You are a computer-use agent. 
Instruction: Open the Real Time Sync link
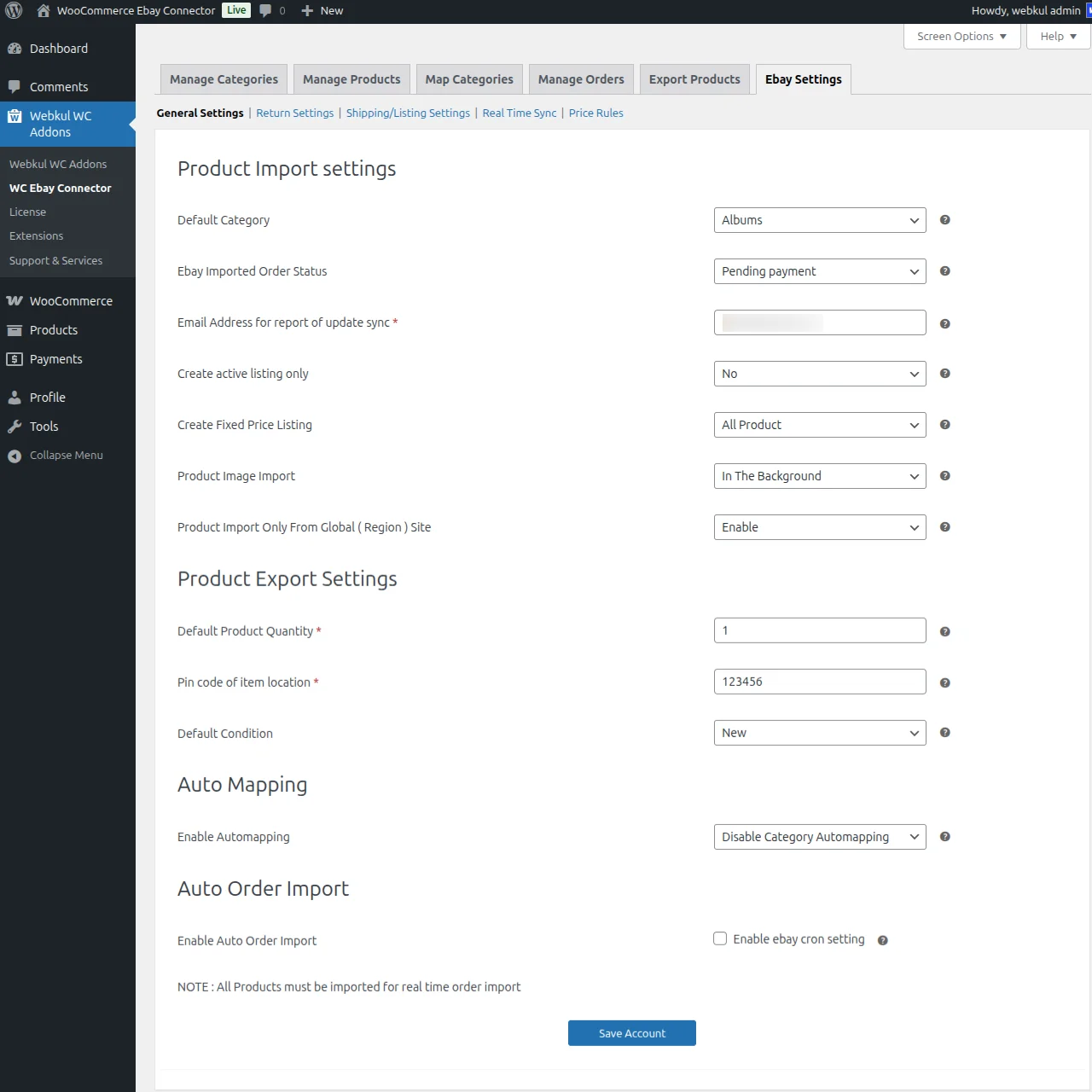point(520,113)
